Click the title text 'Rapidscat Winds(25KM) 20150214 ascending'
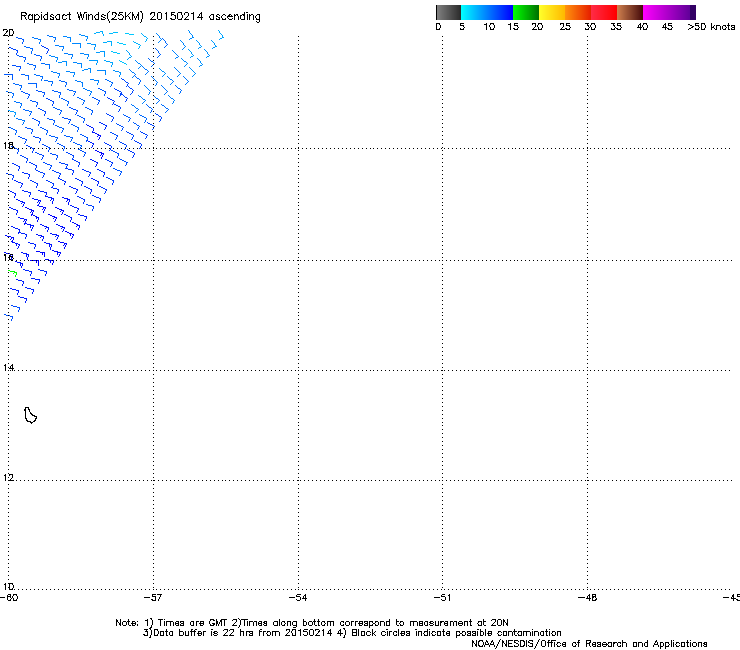The width and height of the screenshot is (740, 650). pyautogui.click(x=140, y=17)
